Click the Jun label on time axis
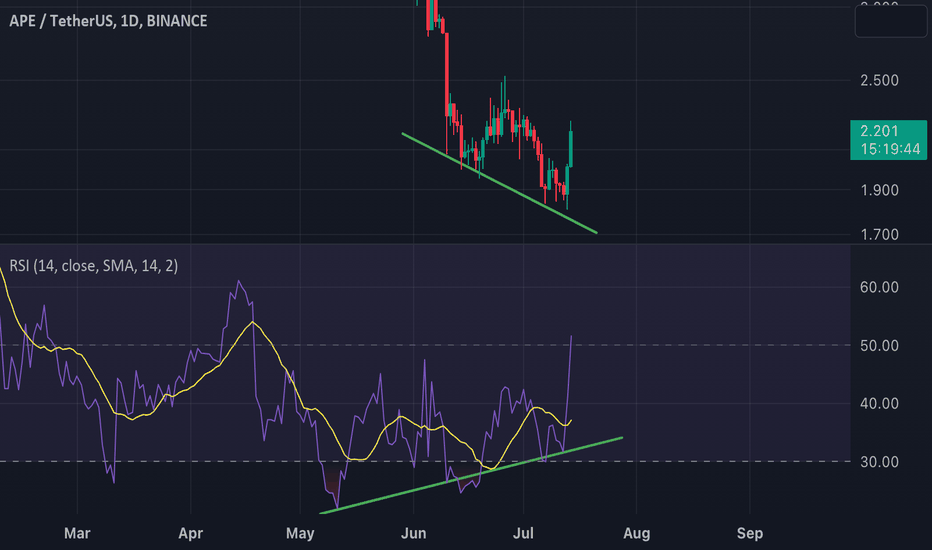This screenshot has width=932, height=550. tap(413, 533)
